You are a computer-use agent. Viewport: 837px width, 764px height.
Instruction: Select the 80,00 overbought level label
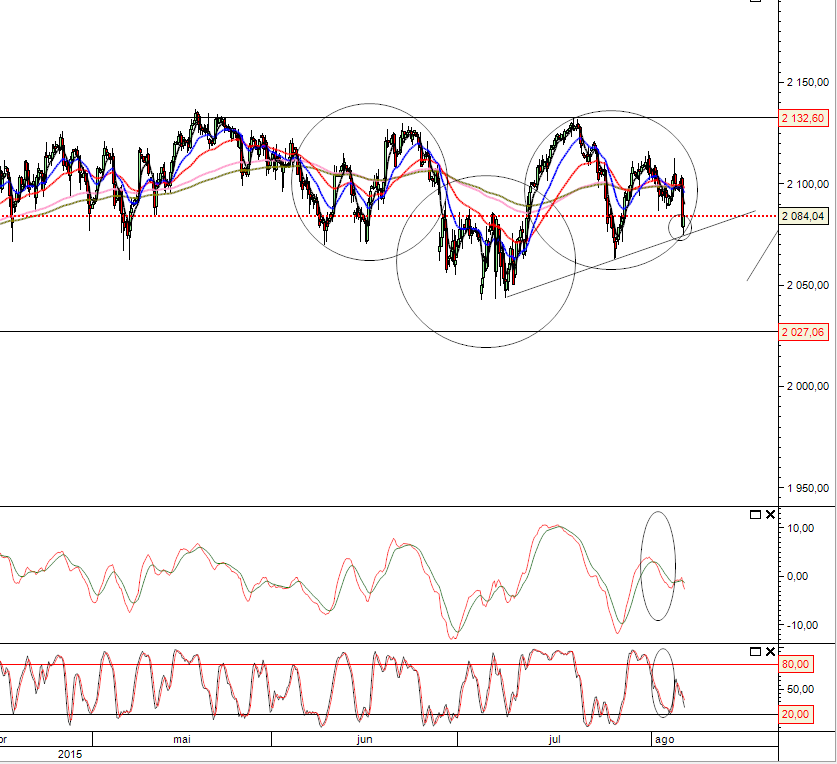pos(796,664)
